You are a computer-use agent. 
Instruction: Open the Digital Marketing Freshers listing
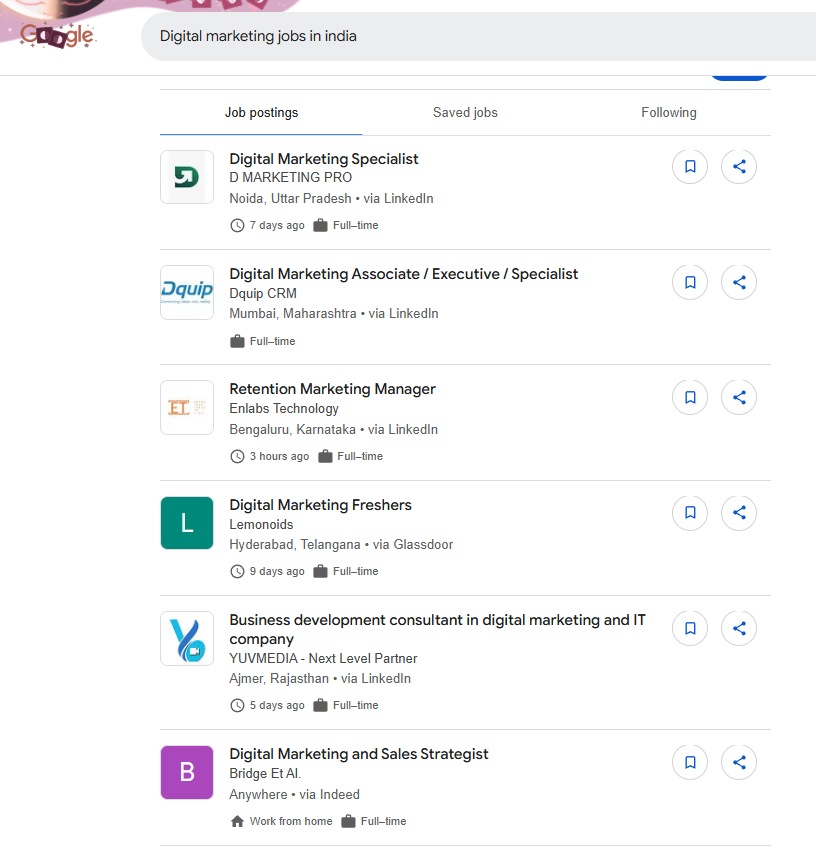[320, 505]
